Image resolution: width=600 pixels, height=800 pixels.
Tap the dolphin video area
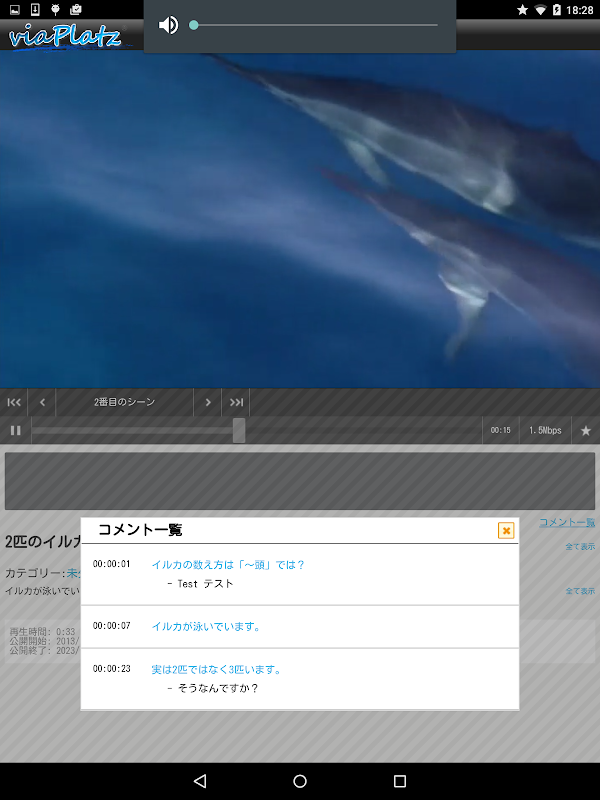pos(300,219)
